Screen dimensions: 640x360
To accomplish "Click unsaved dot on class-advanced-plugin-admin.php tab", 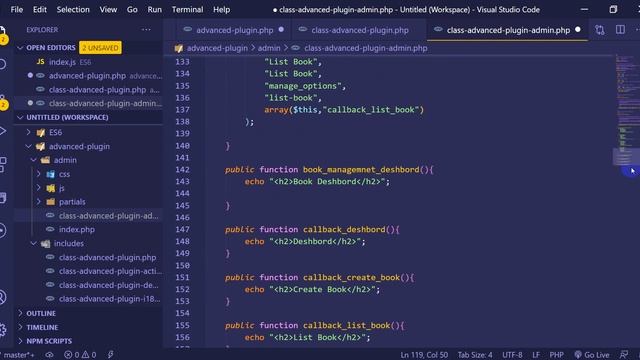I will pos(578,29).
